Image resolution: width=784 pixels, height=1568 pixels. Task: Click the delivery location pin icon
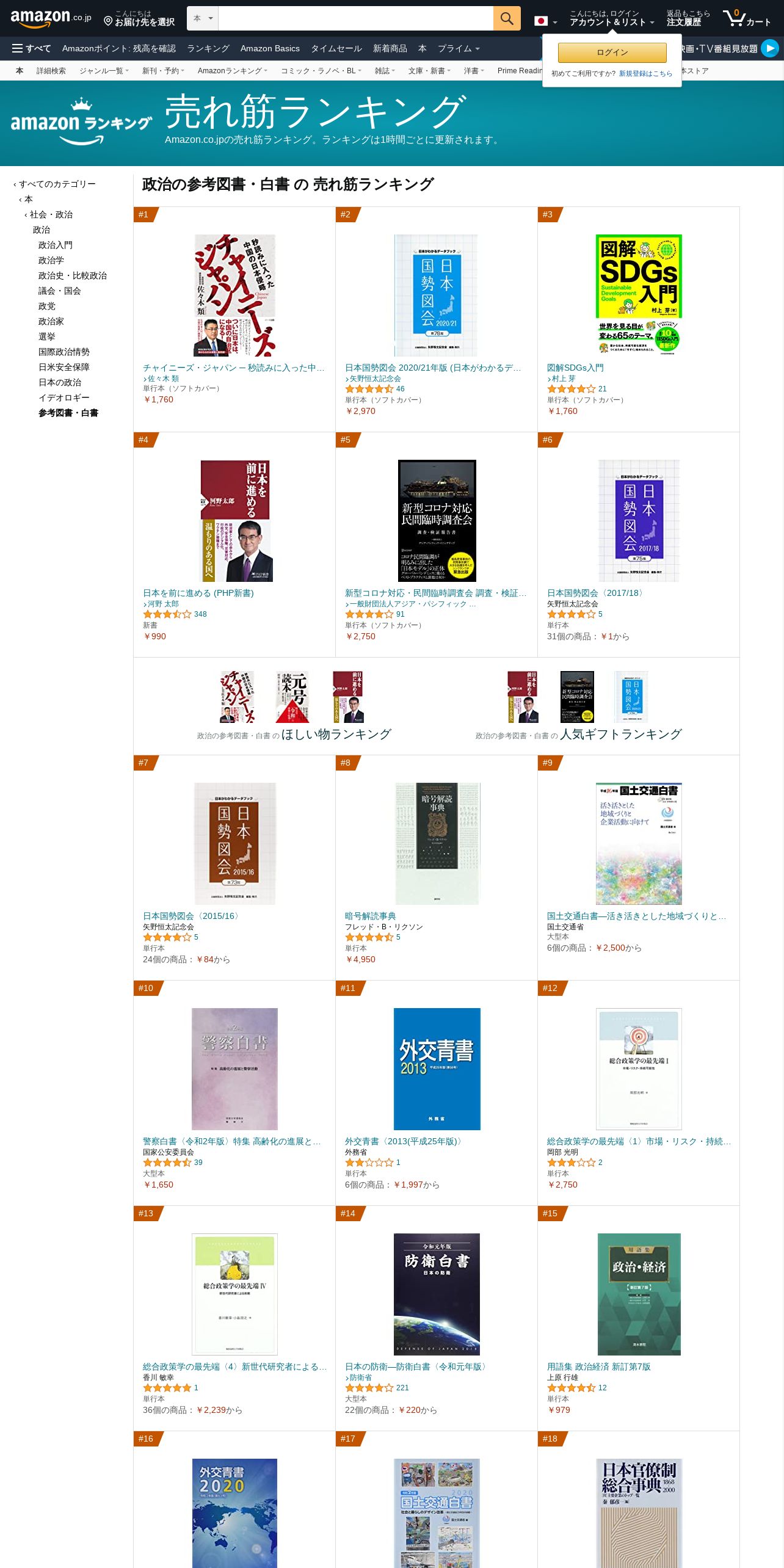pyautogui.click(x=108, y=21)
